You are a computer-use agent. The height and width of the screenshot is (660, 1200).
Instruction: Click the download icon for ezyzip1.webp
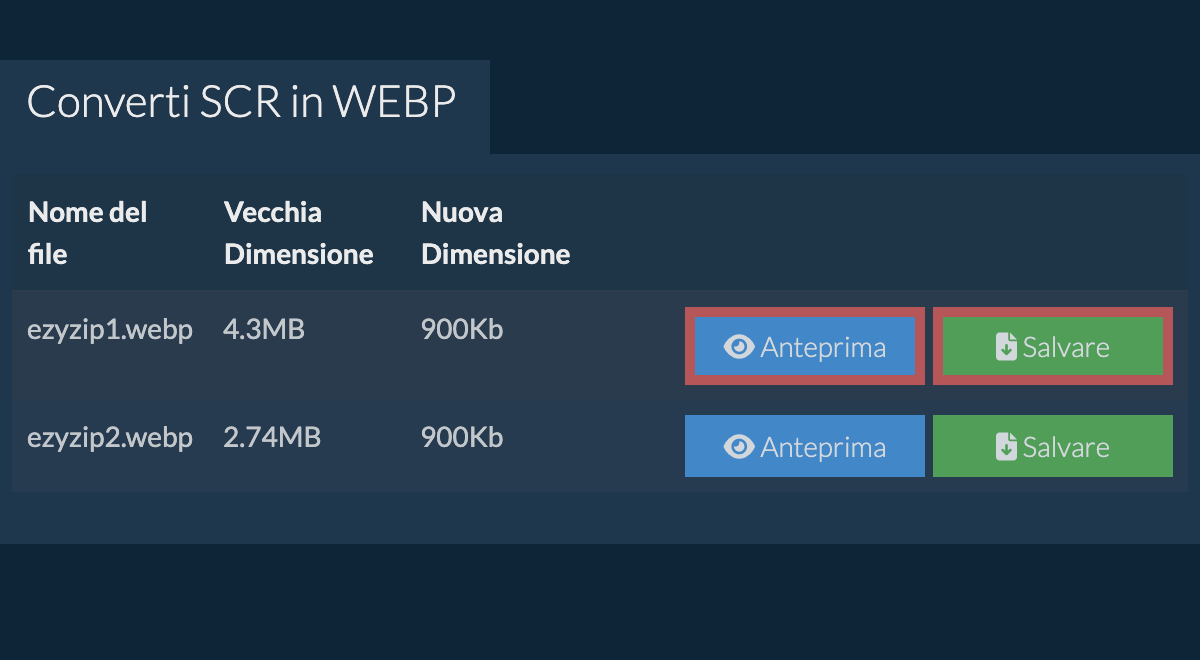coord(1006,347)
